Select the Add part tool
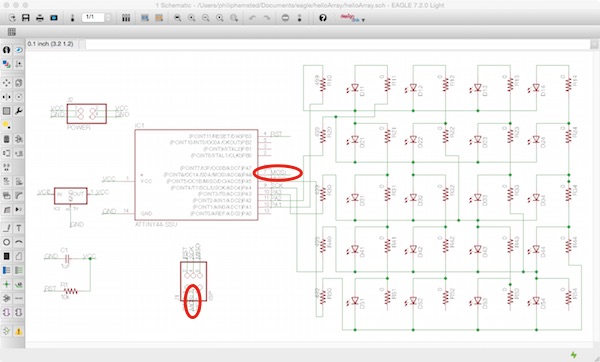Screen dimensions: 600x362 [18, 139]
